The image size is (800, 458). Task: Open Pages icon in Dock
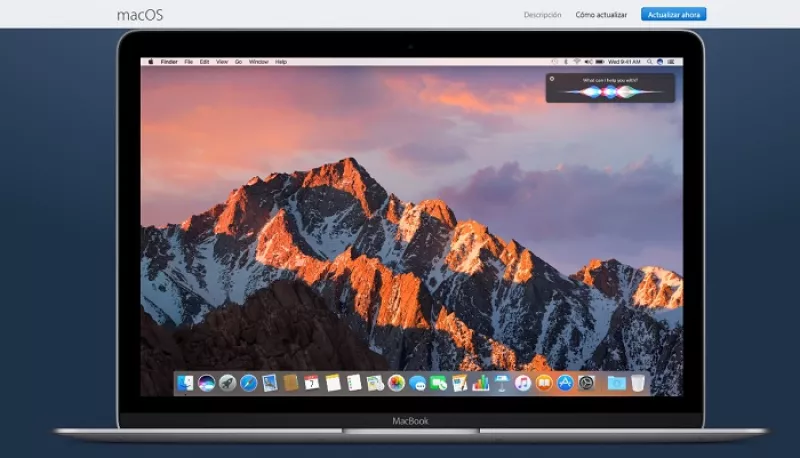(460, 383)
